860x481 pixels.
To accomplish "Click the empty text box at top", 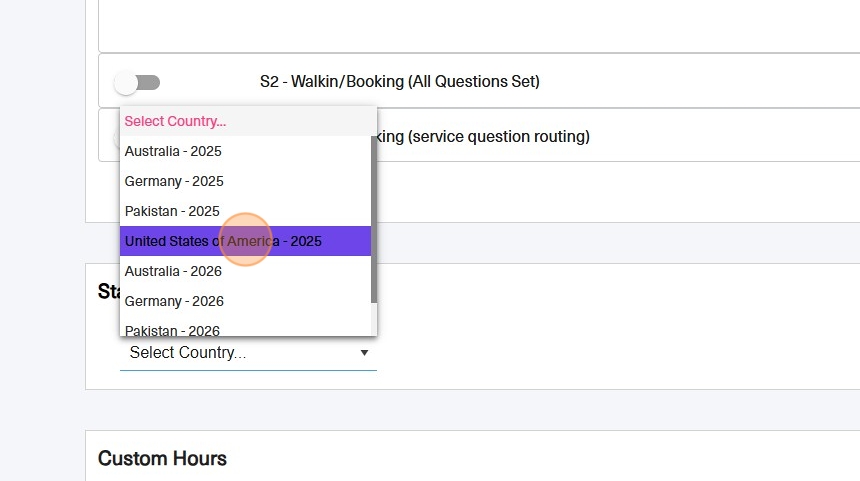I will pyautogui.click(x=478, y=25).
